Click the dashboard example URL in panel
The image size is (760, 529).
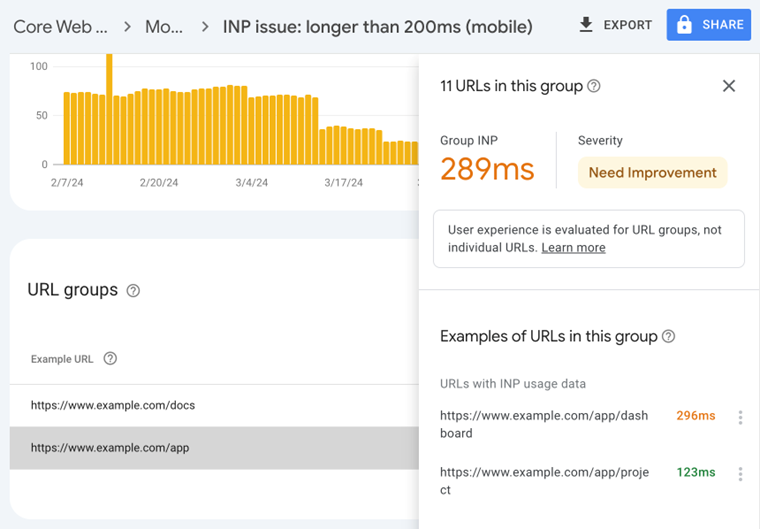pyautogui.click(x=544, y=424)
